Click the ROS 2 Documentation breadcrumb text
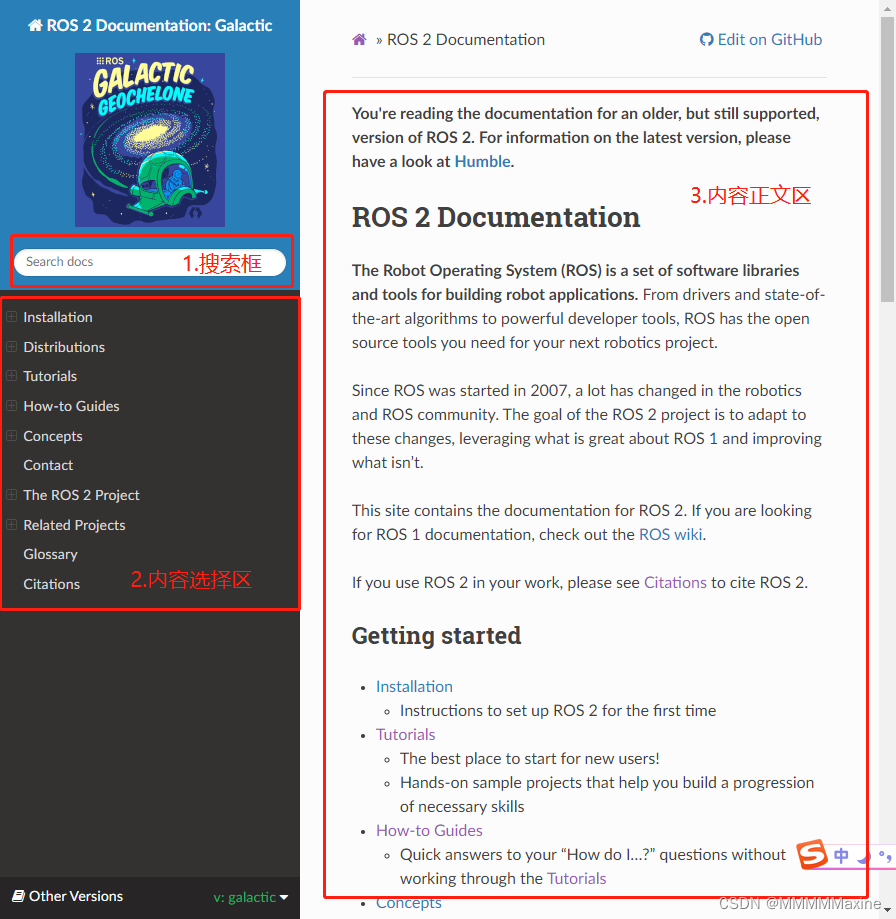Viewport: 896px width, 919px height. tap(466, 40)
